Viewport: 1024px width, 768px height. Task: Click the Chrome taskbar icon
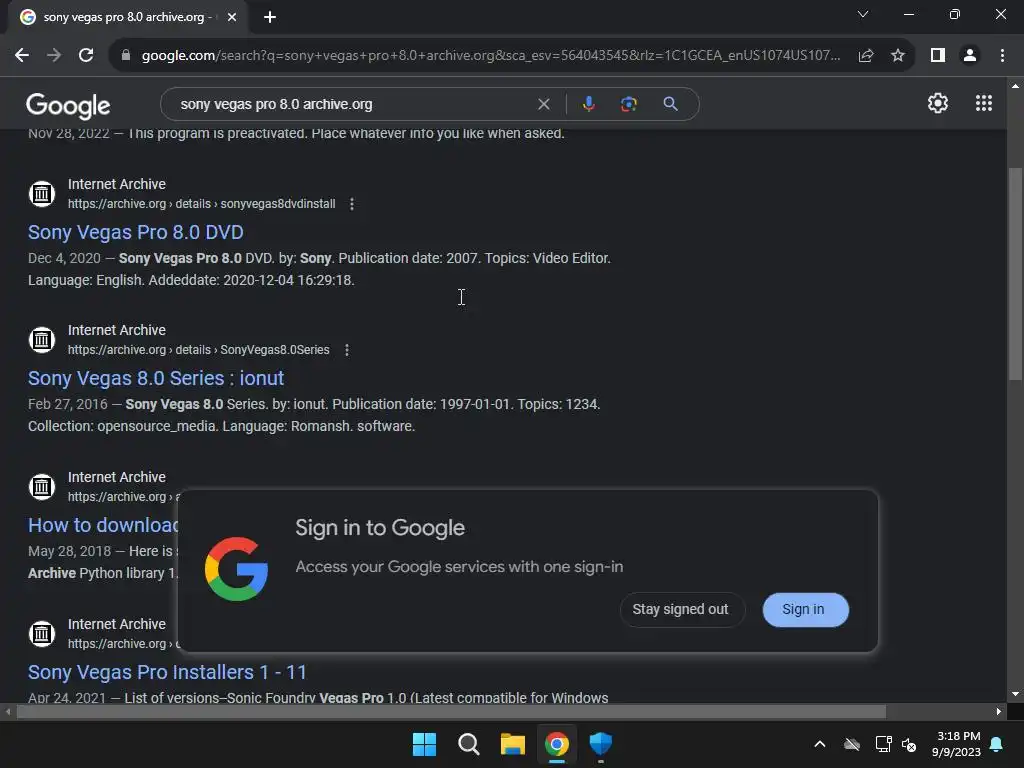(x=557, y=744)
